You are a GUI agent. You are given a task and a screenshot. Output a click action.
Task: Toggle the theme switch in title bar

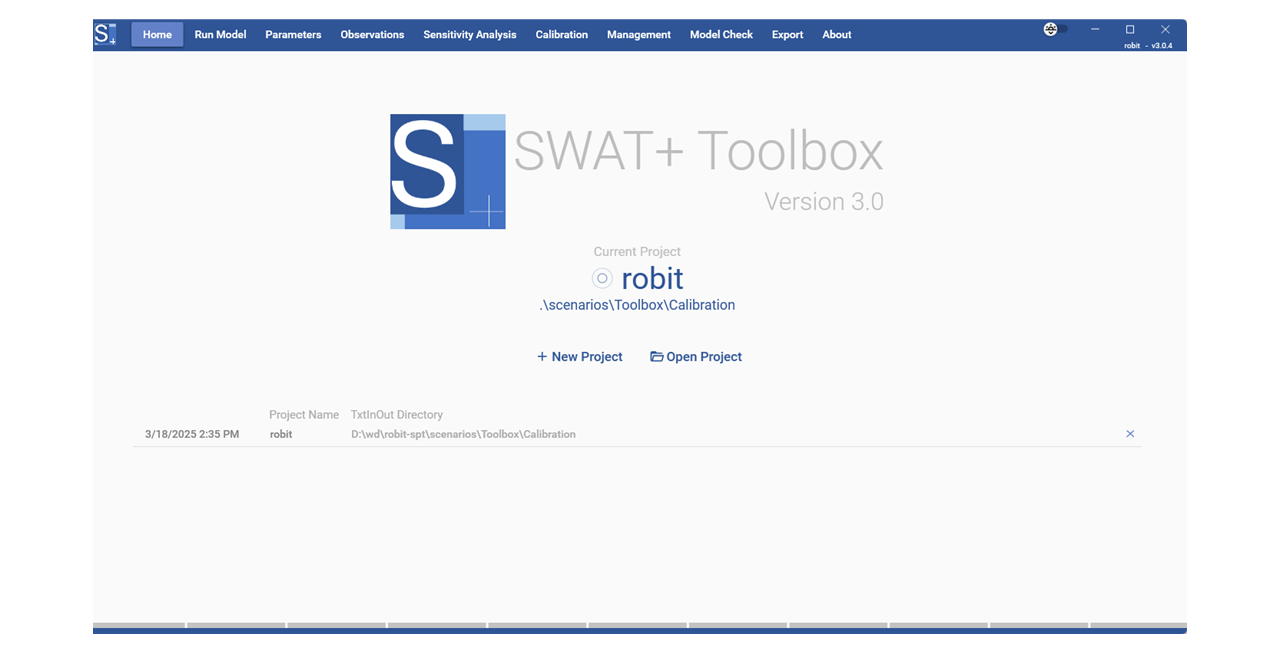tap(1055, 30)
